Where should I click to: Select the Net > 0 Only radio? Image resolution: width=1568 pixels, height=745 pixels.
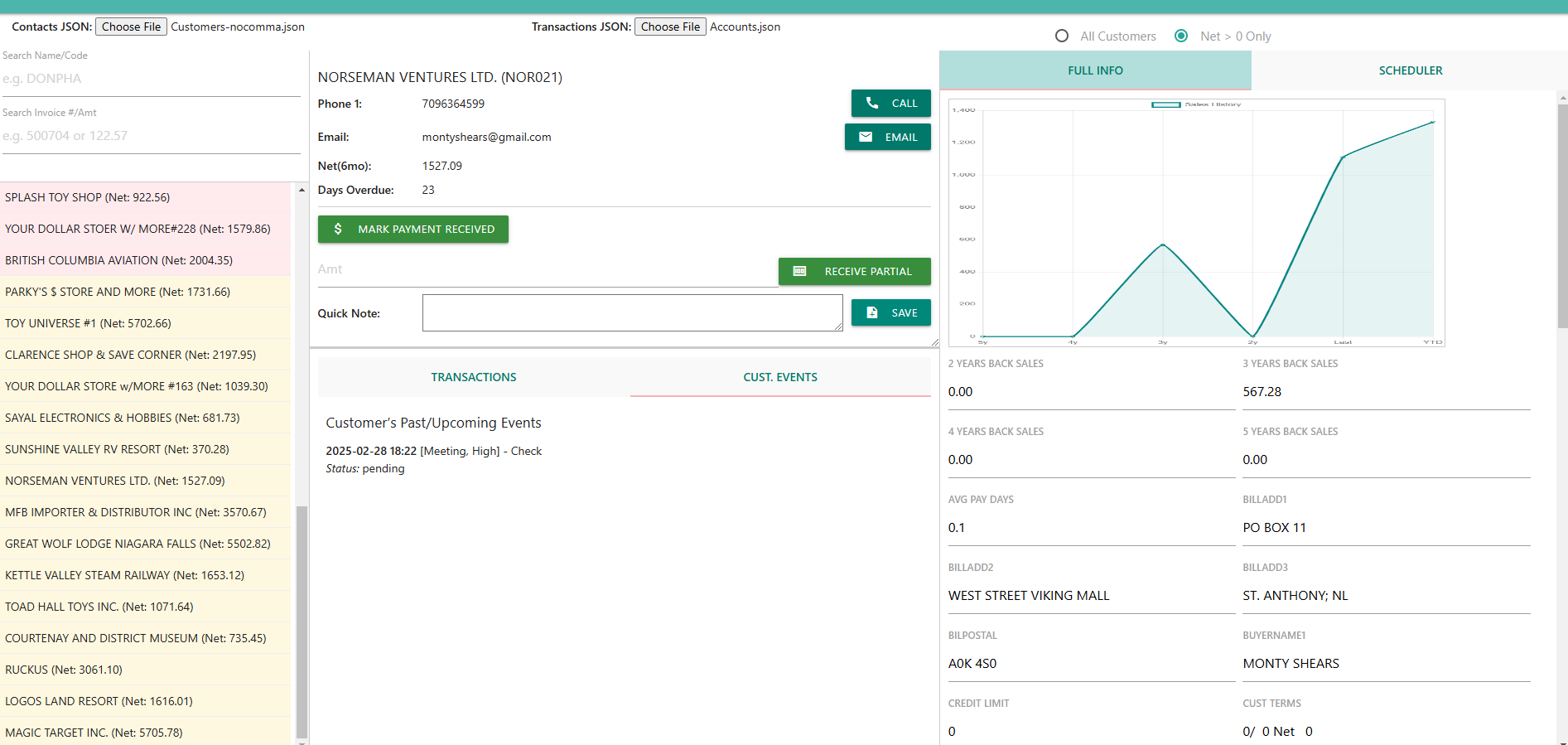click(1182, 36)
